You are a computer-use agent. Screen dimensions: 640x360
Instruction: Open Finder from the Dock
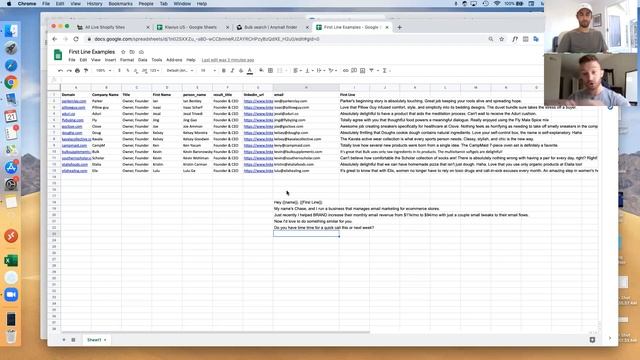click(x=11, y=31)
